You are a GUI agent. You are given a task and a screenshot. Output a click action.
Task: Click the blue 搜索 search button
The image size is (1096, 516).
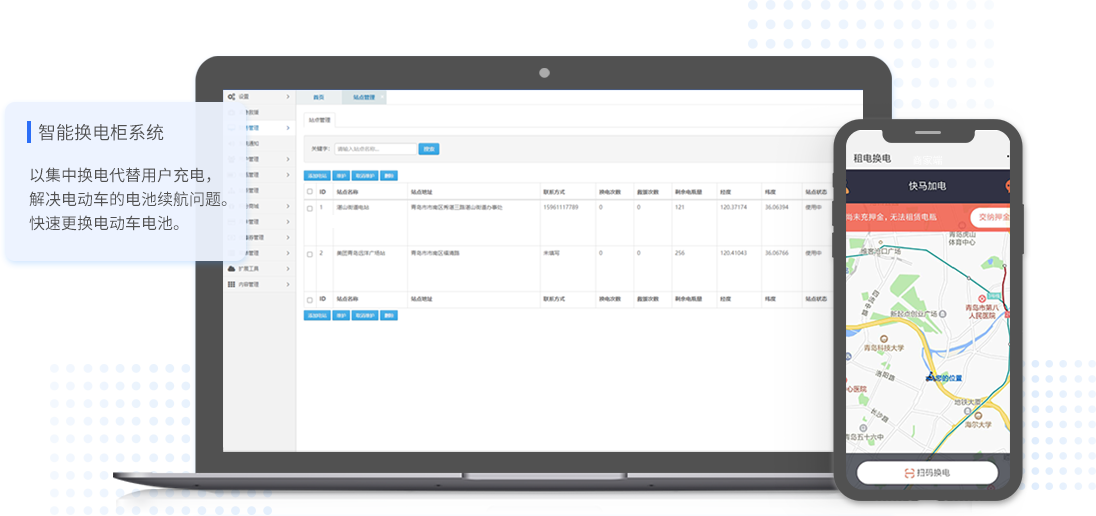click(429, 149)
